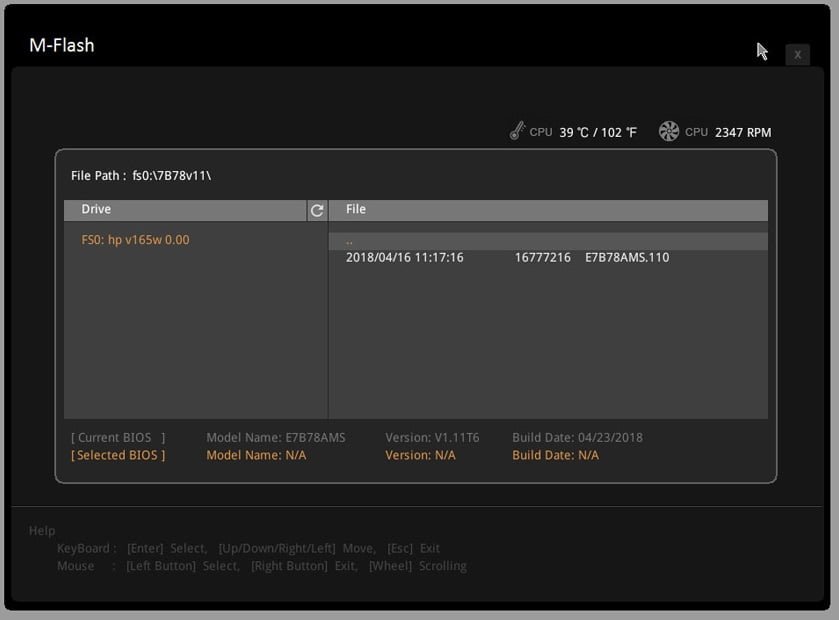The image size is (839, 620).
Task: Click the File column header
Action: pos(356,210)
